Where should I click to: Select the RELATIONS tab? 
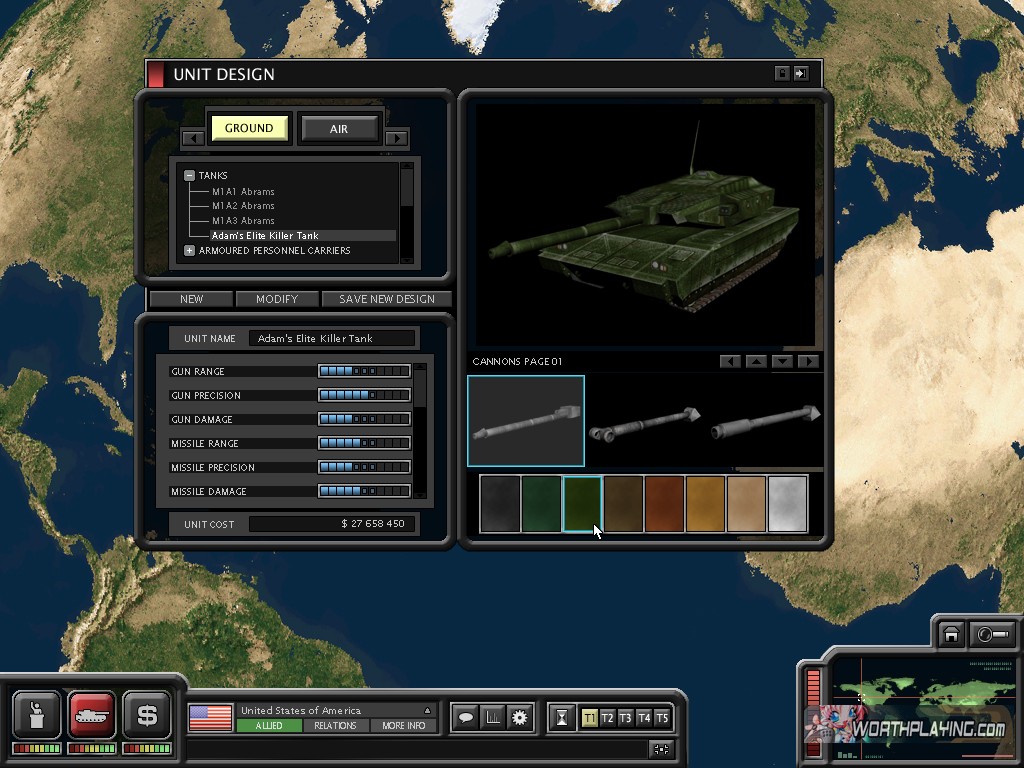[x=335, y=726]
